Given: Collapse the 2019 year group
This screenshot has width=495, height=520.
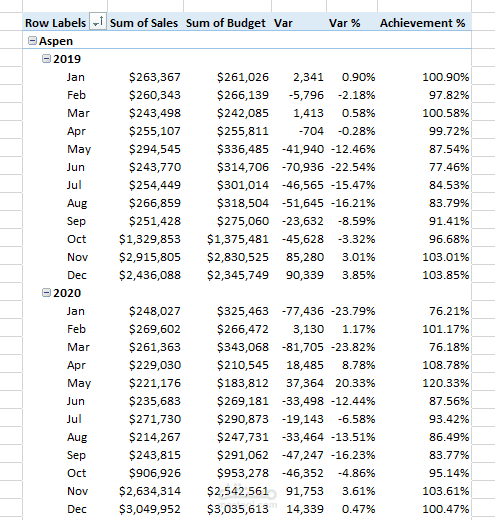Looking at the screenshot, I should point(46,59).
